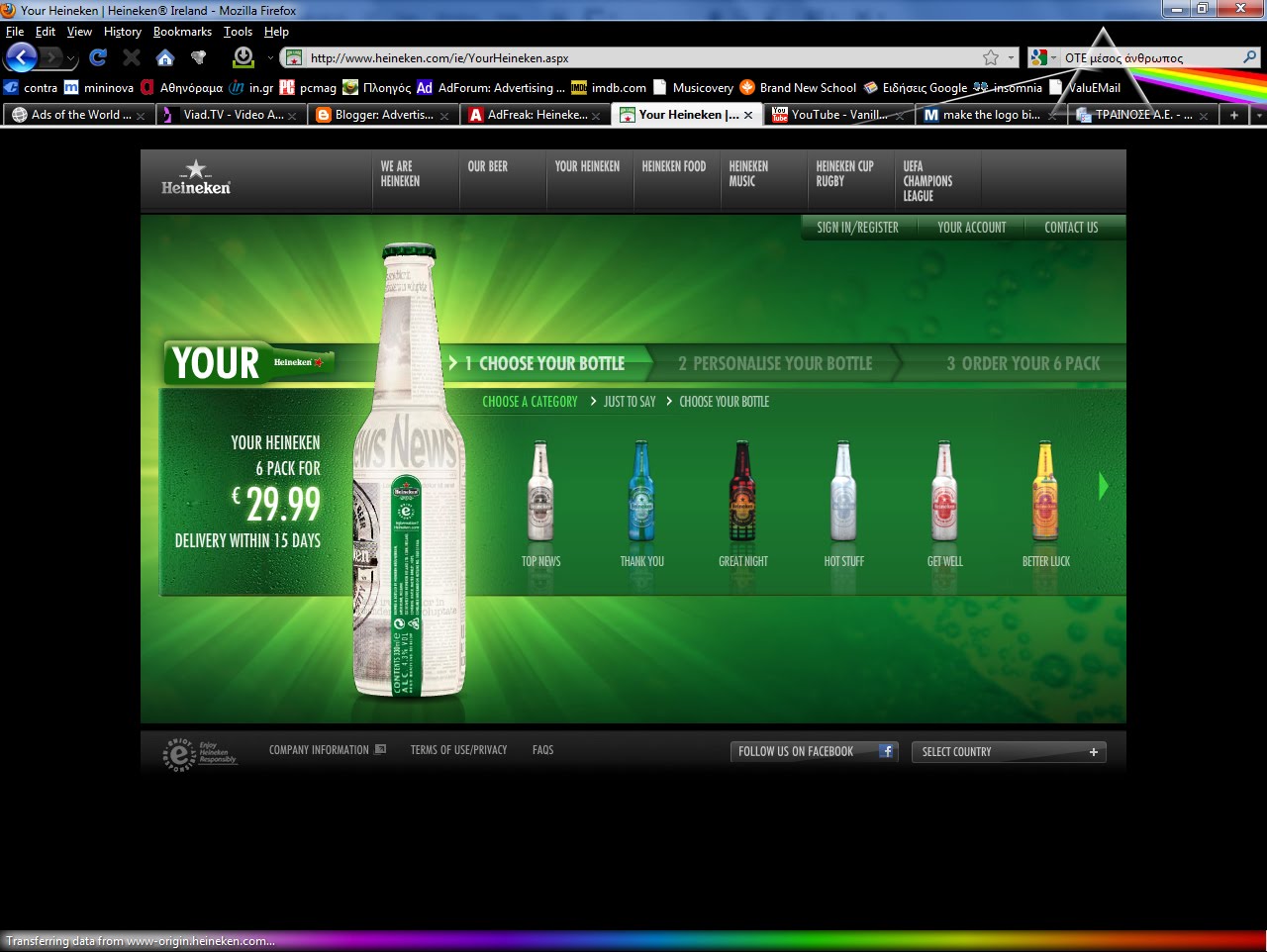Click the search magnifier icon

1250,57
